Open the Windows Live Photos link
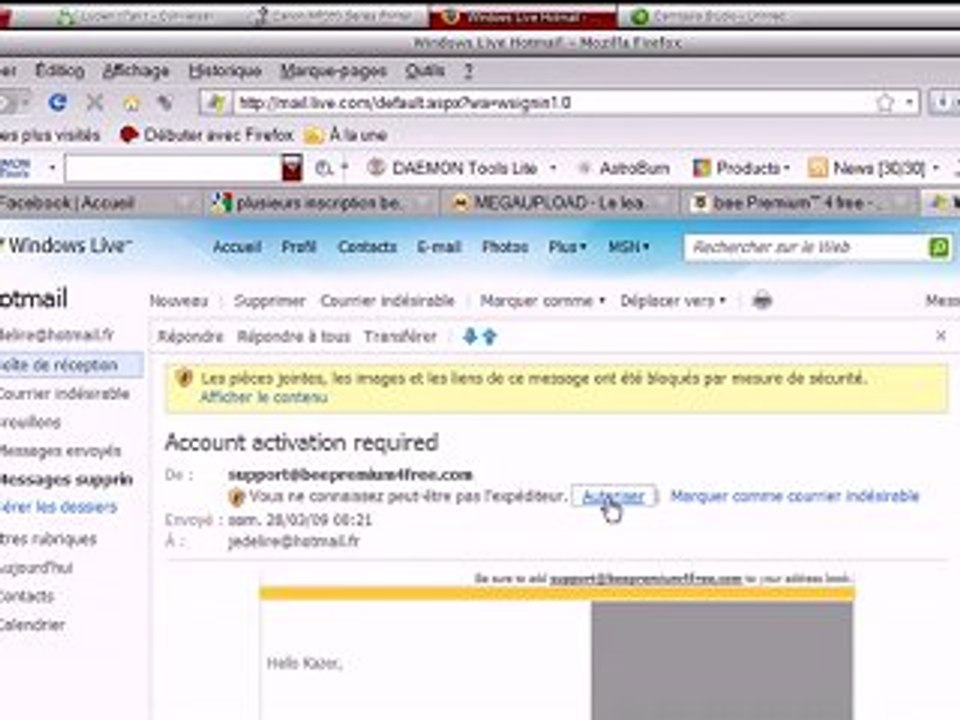This screenshot has width=960, height=720. tap(505, 247)
